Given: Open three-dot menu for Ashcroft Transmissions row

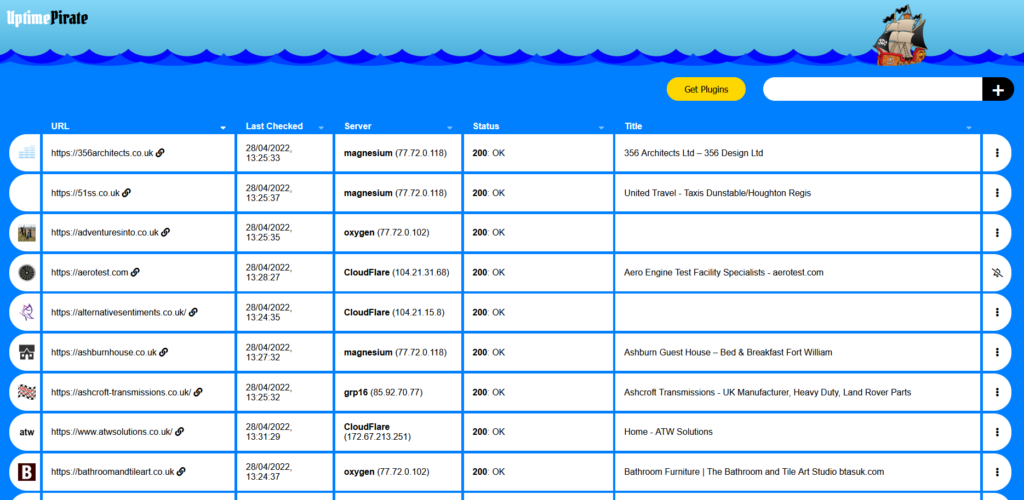Looking at the screenshot, I should pos(997,392).
